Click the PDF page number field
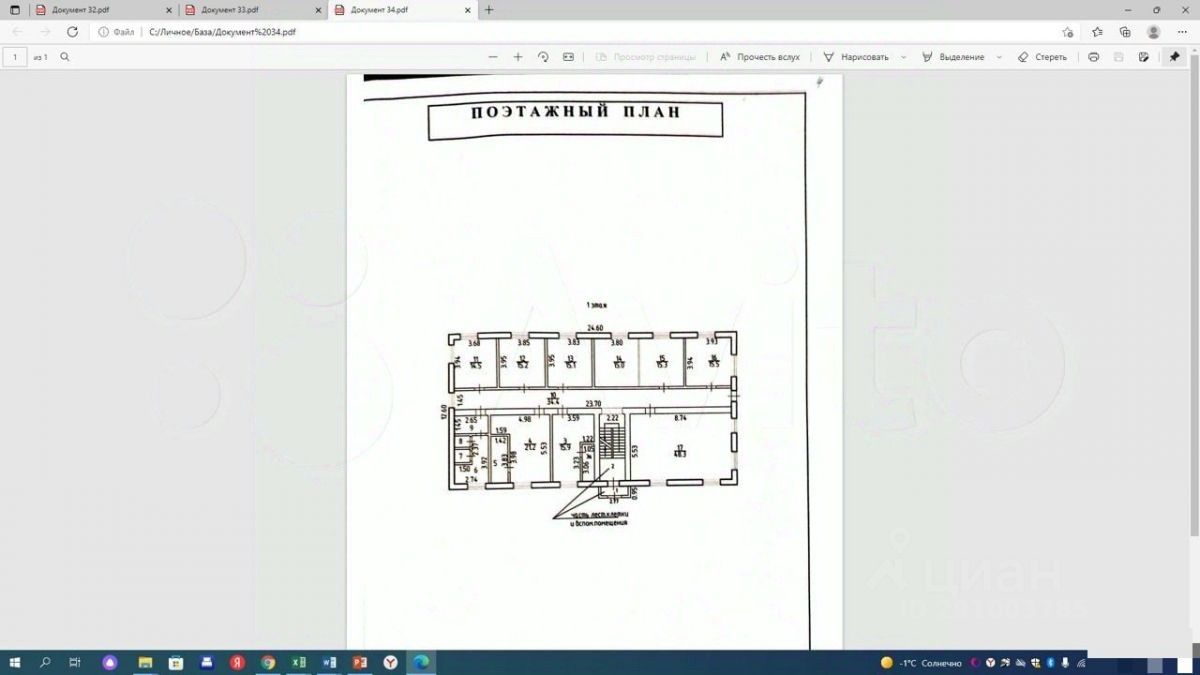The image size is (1200, 675). click(15, 57)
